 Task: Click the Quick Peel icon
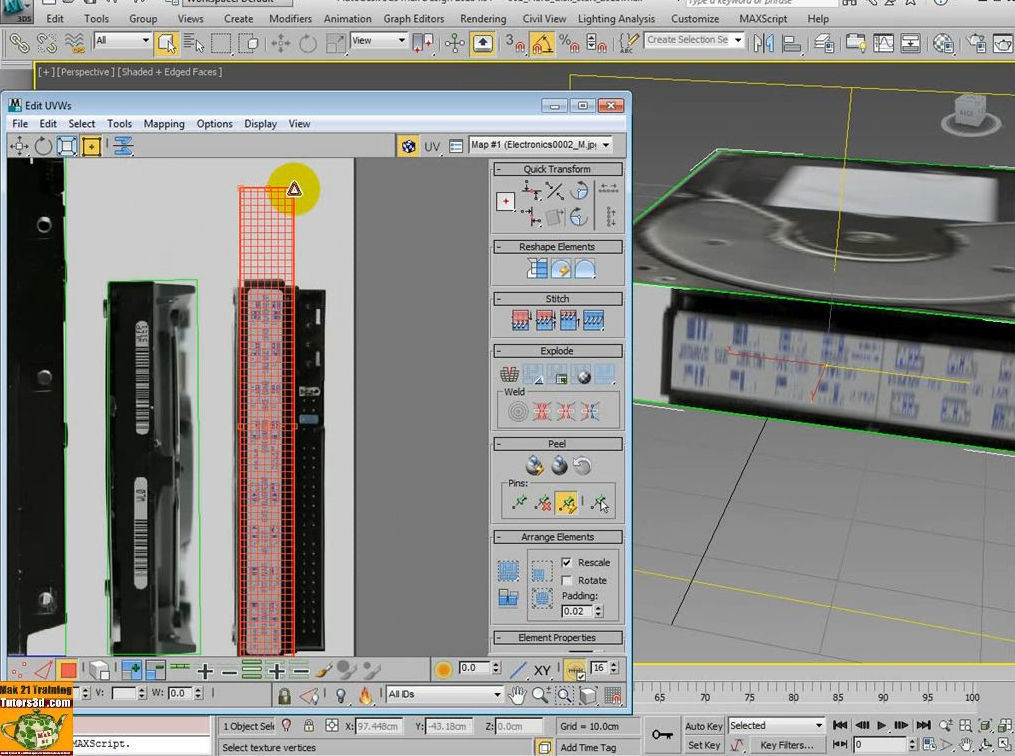click(535, 465)
